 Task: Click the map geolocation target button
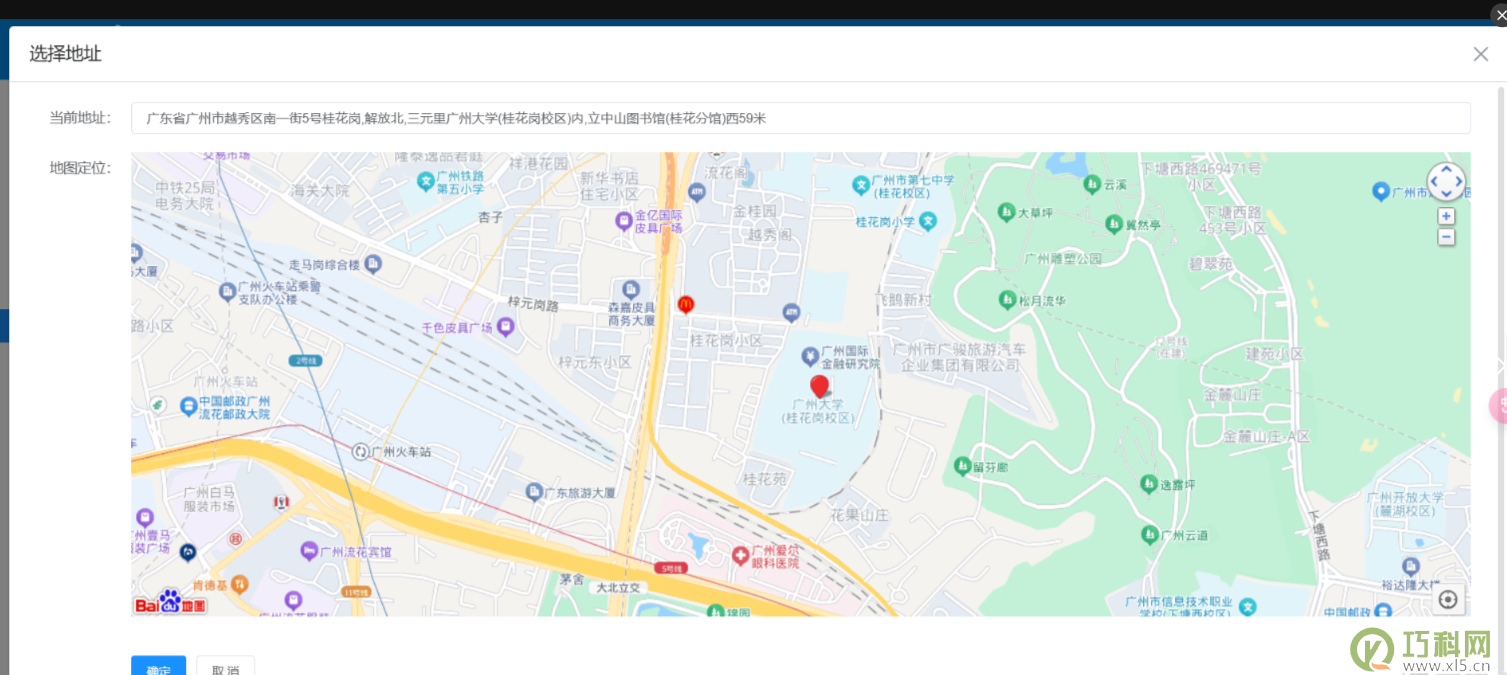point(1448,599)
